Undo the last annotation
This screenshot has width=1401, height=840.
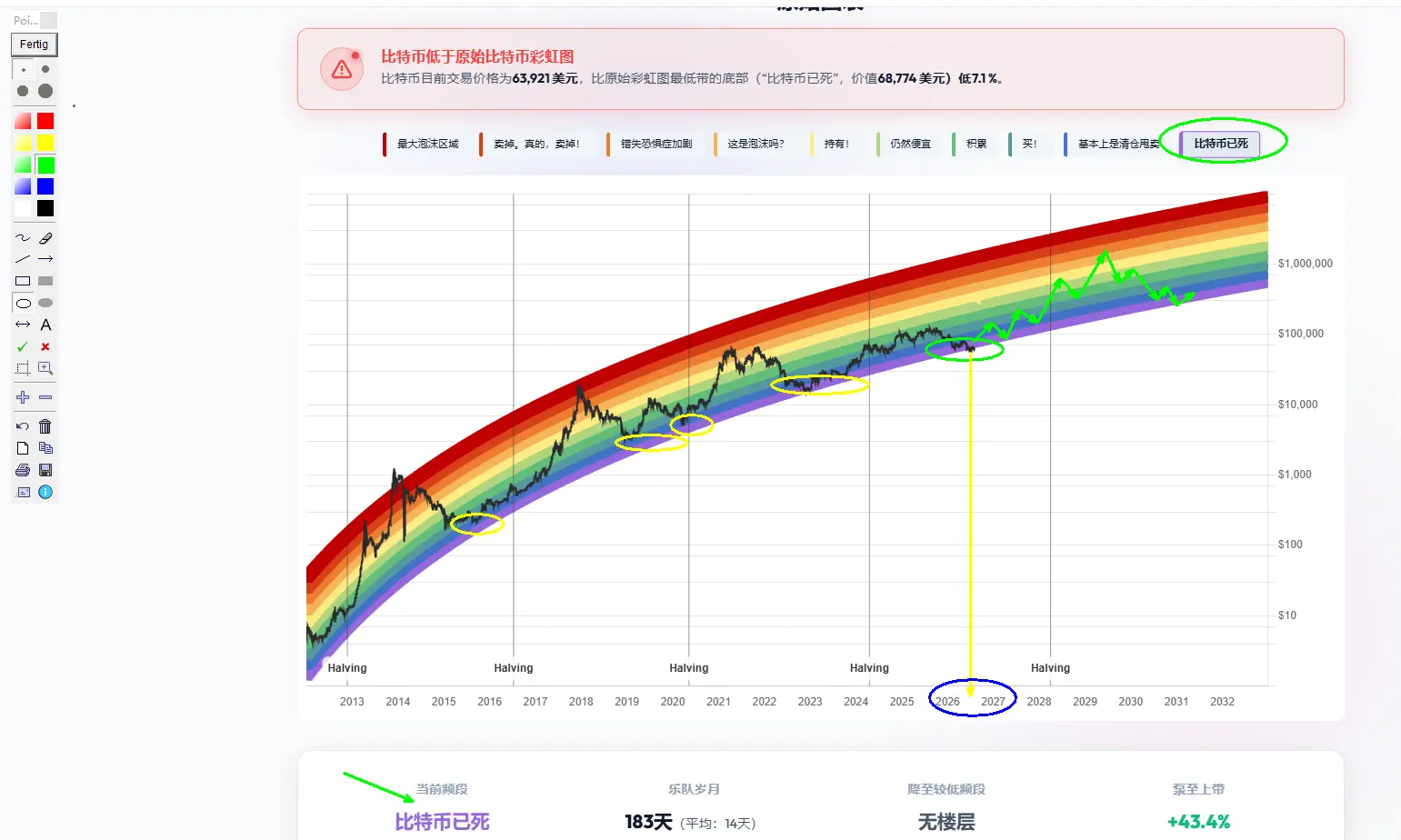coord(23,426)
